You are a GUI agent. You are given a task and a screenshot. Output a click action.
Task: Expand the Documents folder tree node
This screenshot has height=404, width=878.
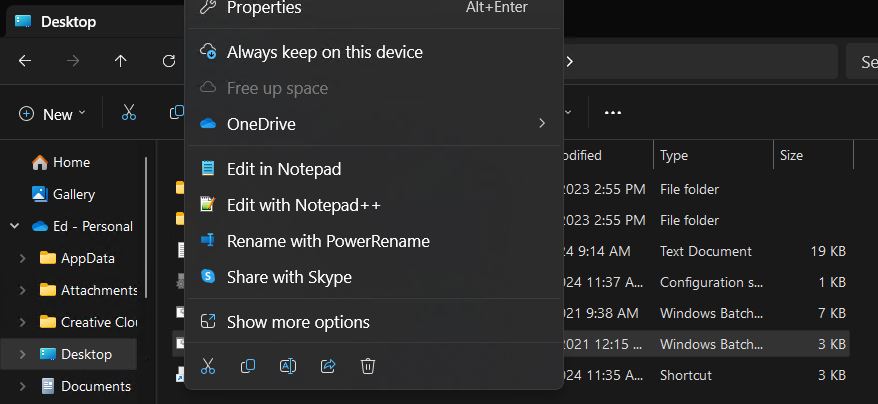pos(22,386)
